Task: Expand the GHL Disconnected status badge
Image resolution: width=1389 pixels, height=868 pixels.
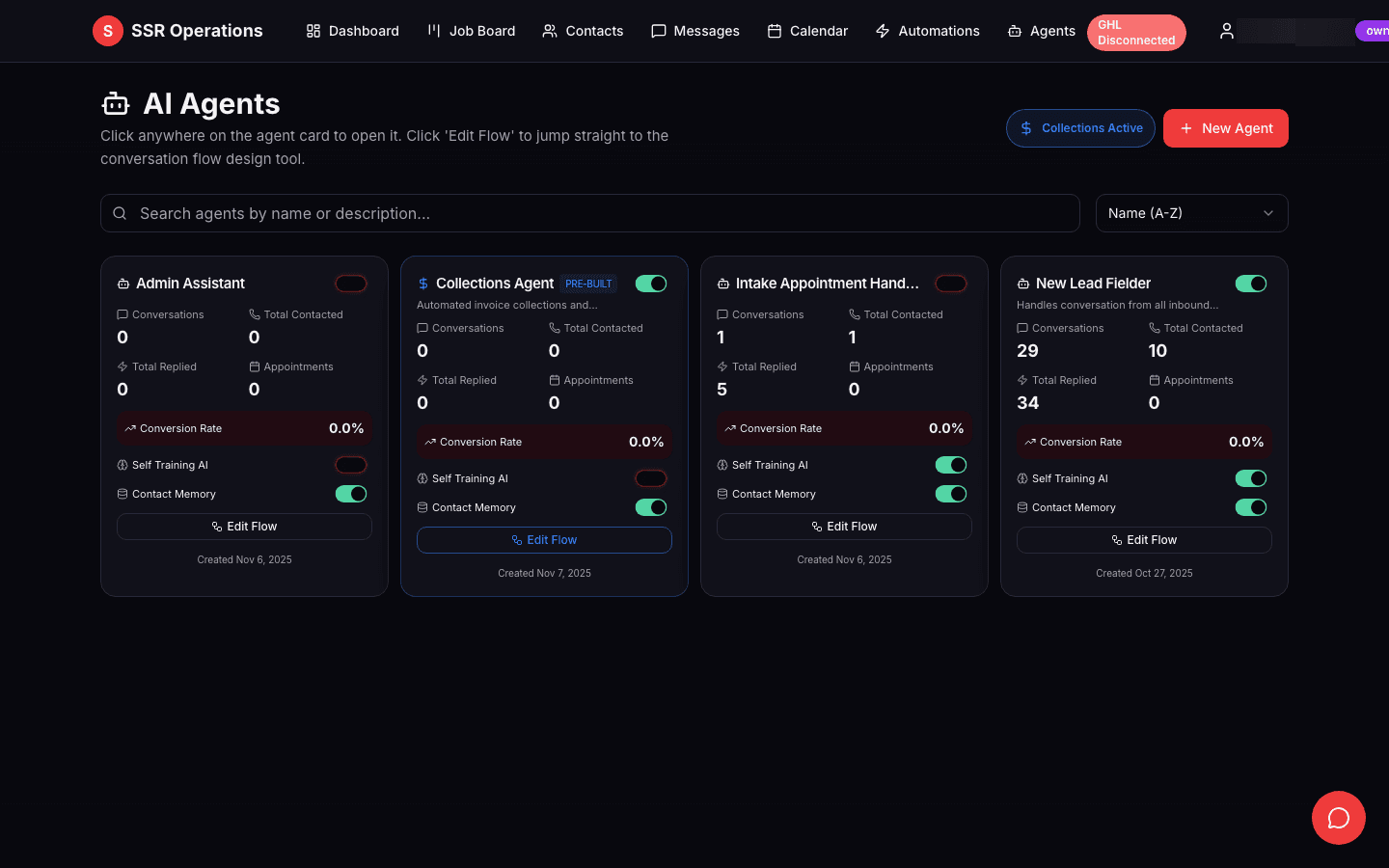Action: 1136,32
